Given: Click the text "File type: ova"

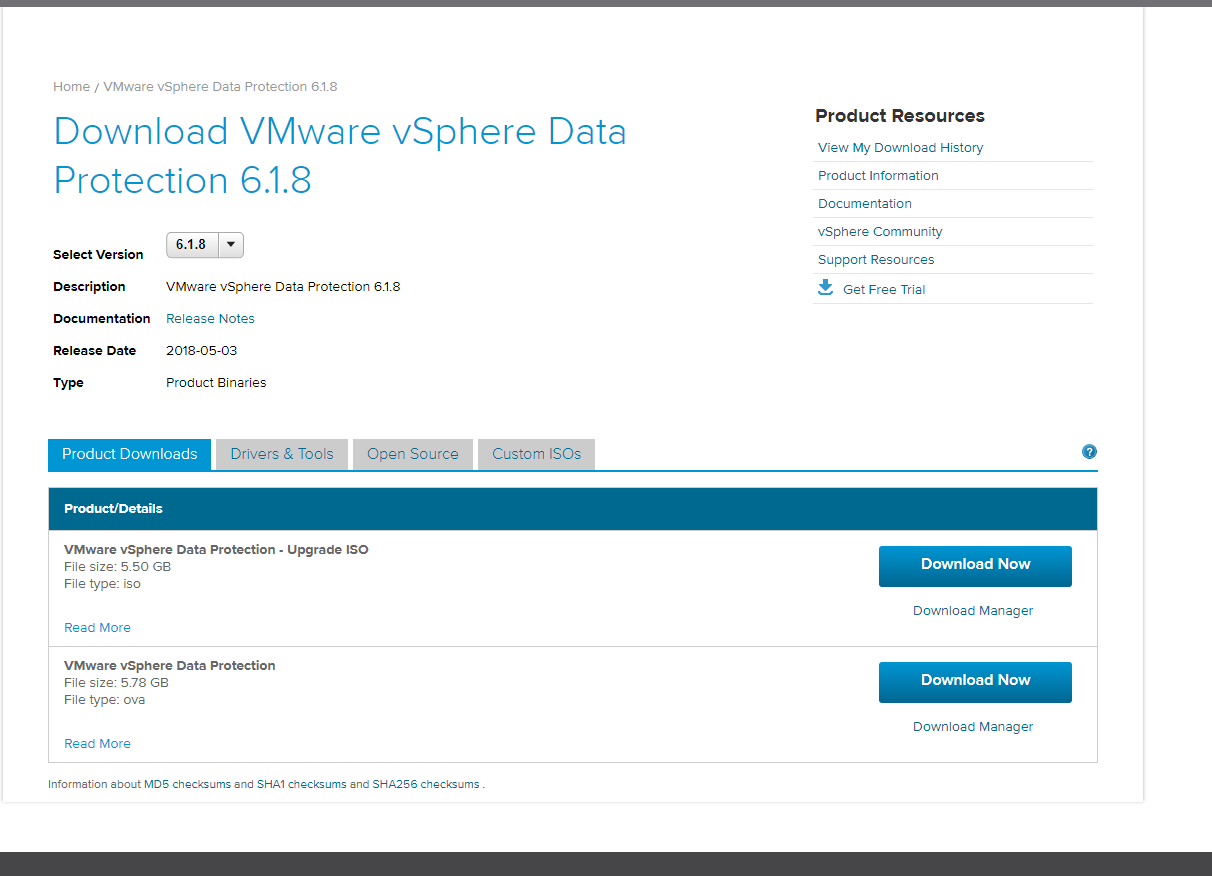Looking at the screenshot, I should 104,700.
